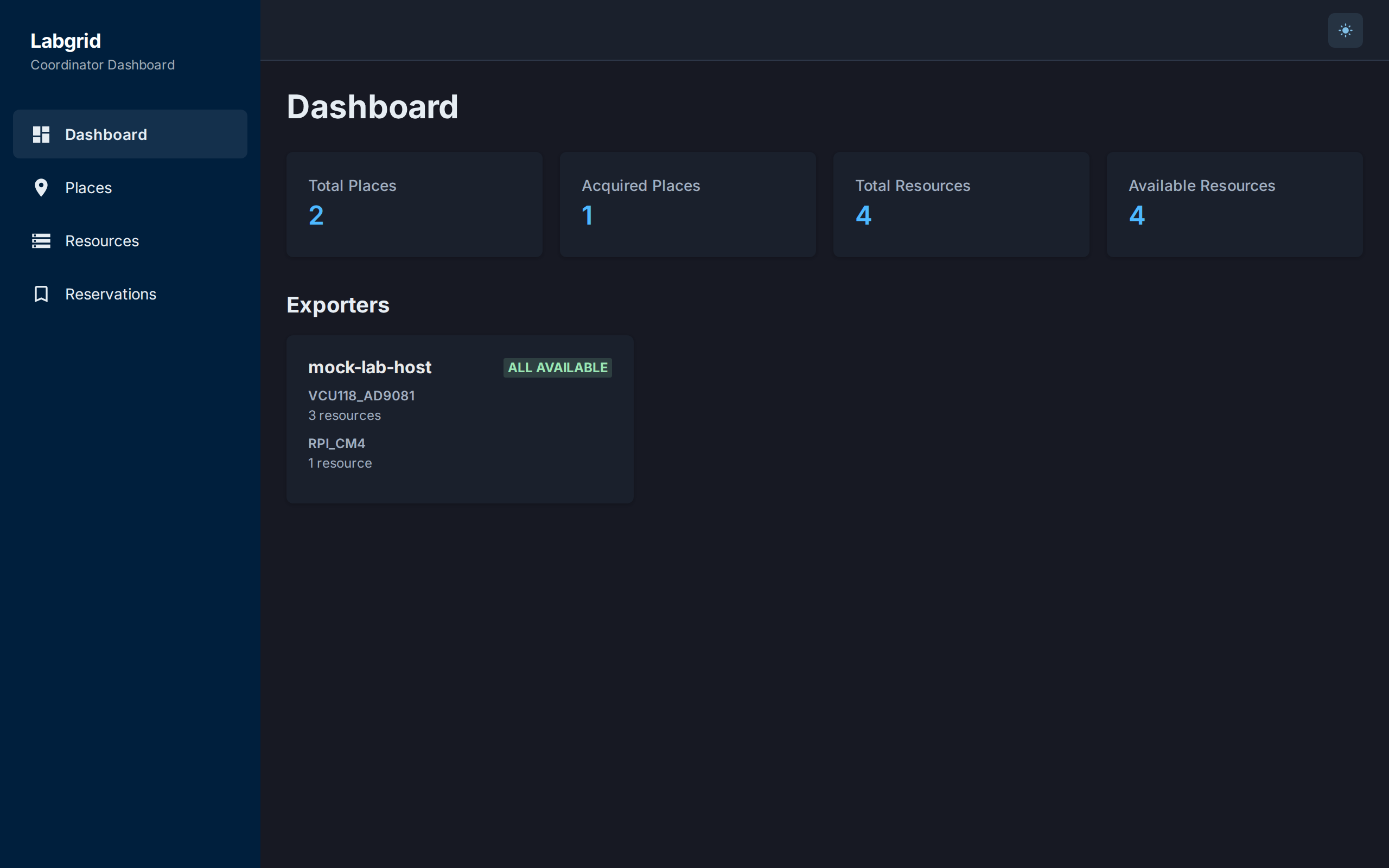Screen dimensions: 1389x868
Task: Click the Coordinator Dashboard subtitle
Action: (x=103, y=65)
